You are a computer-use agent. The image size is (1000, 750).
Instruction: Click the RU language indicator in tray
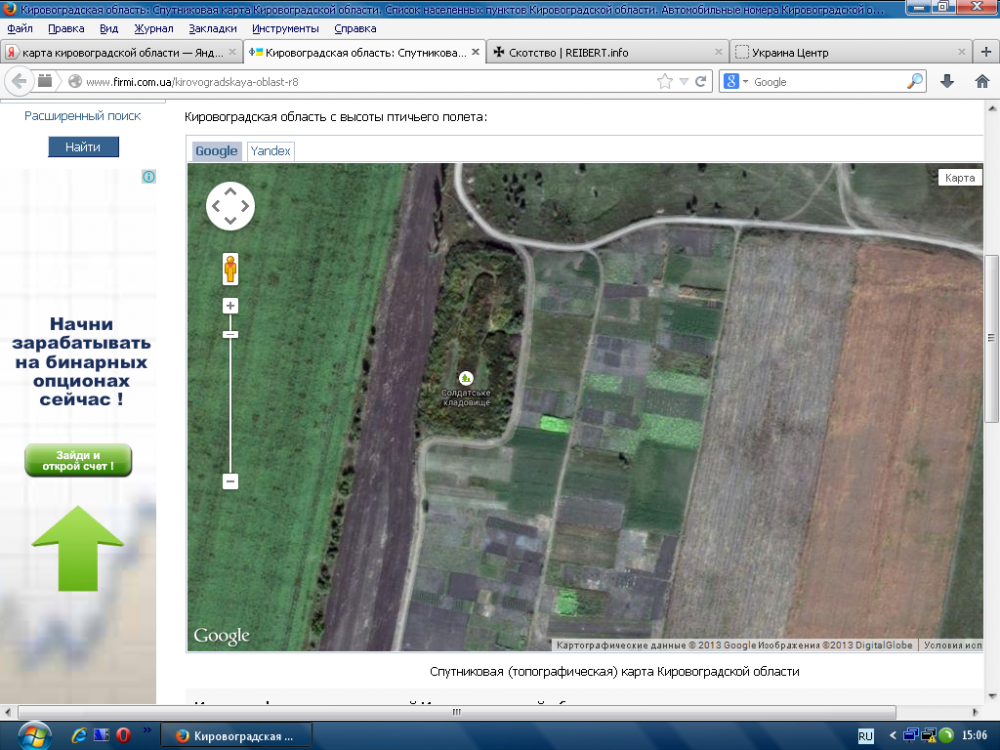[x=865, y=736]
